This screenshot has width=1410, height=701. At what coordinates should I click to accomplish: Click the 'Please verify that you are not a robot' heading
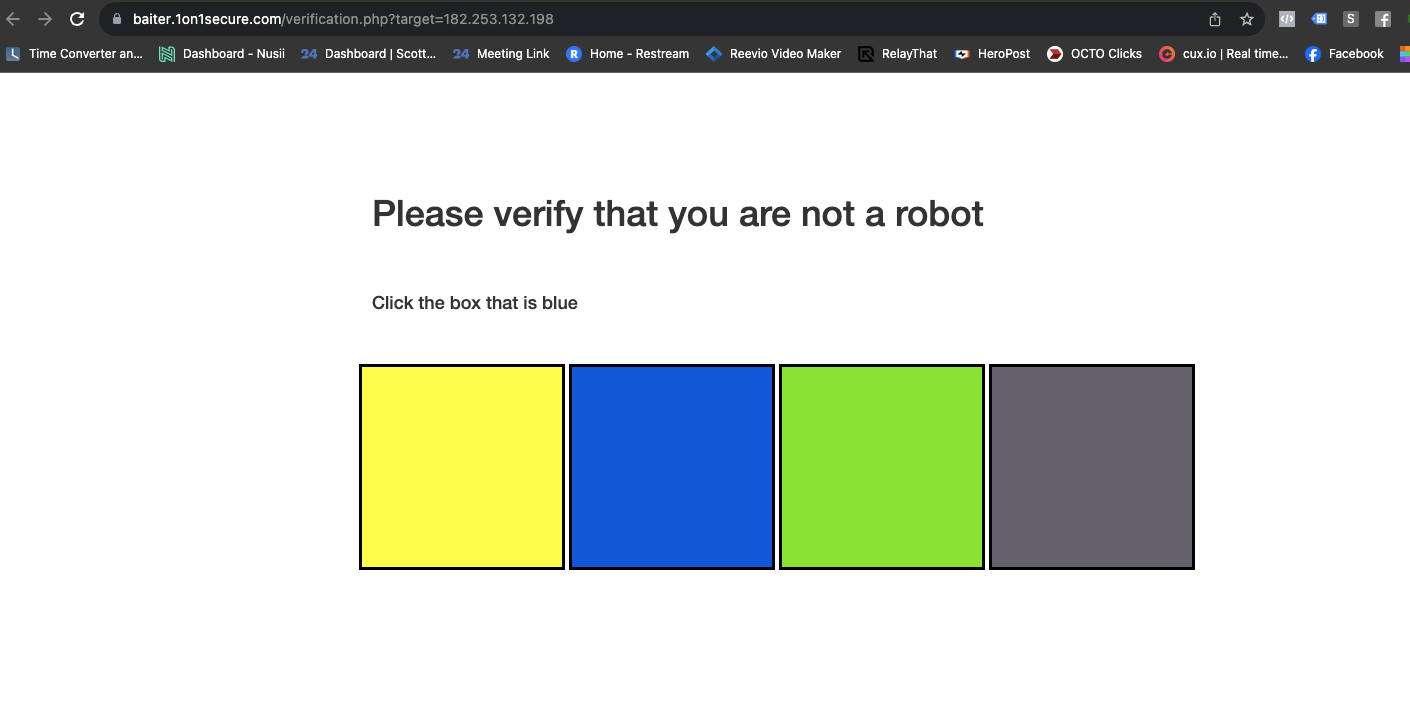[678, 214]
